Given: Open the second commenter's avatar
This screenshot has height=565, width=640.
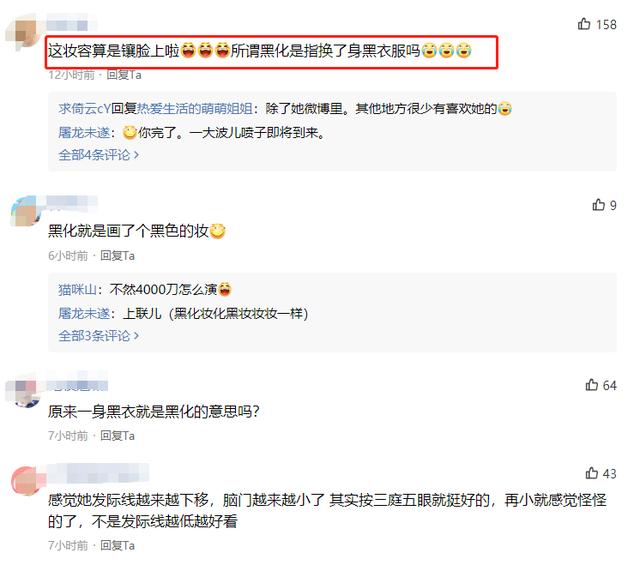Looking at the screenshot, I should [x=24, y=211].
